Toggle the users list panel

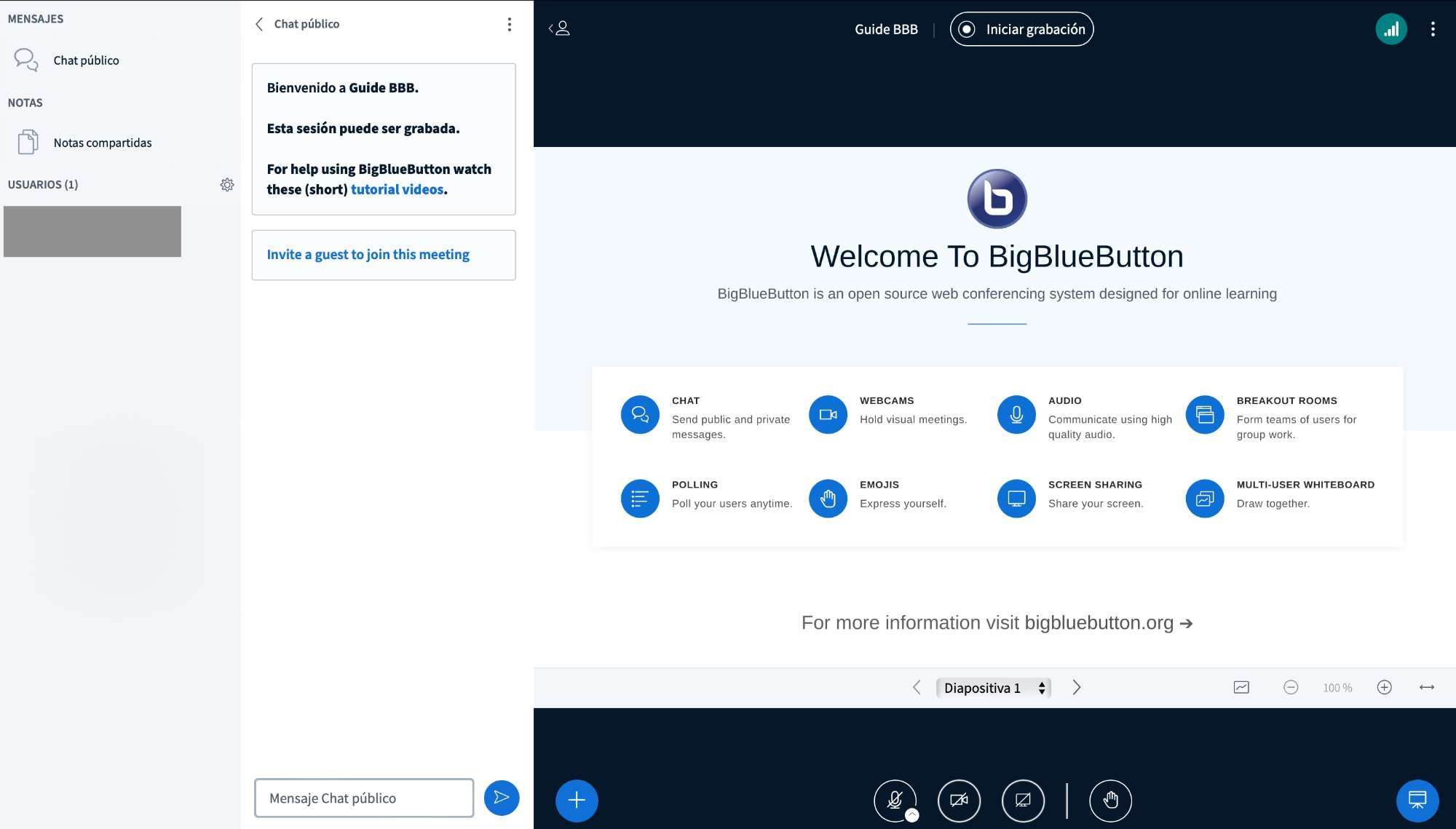click(559, 28)
